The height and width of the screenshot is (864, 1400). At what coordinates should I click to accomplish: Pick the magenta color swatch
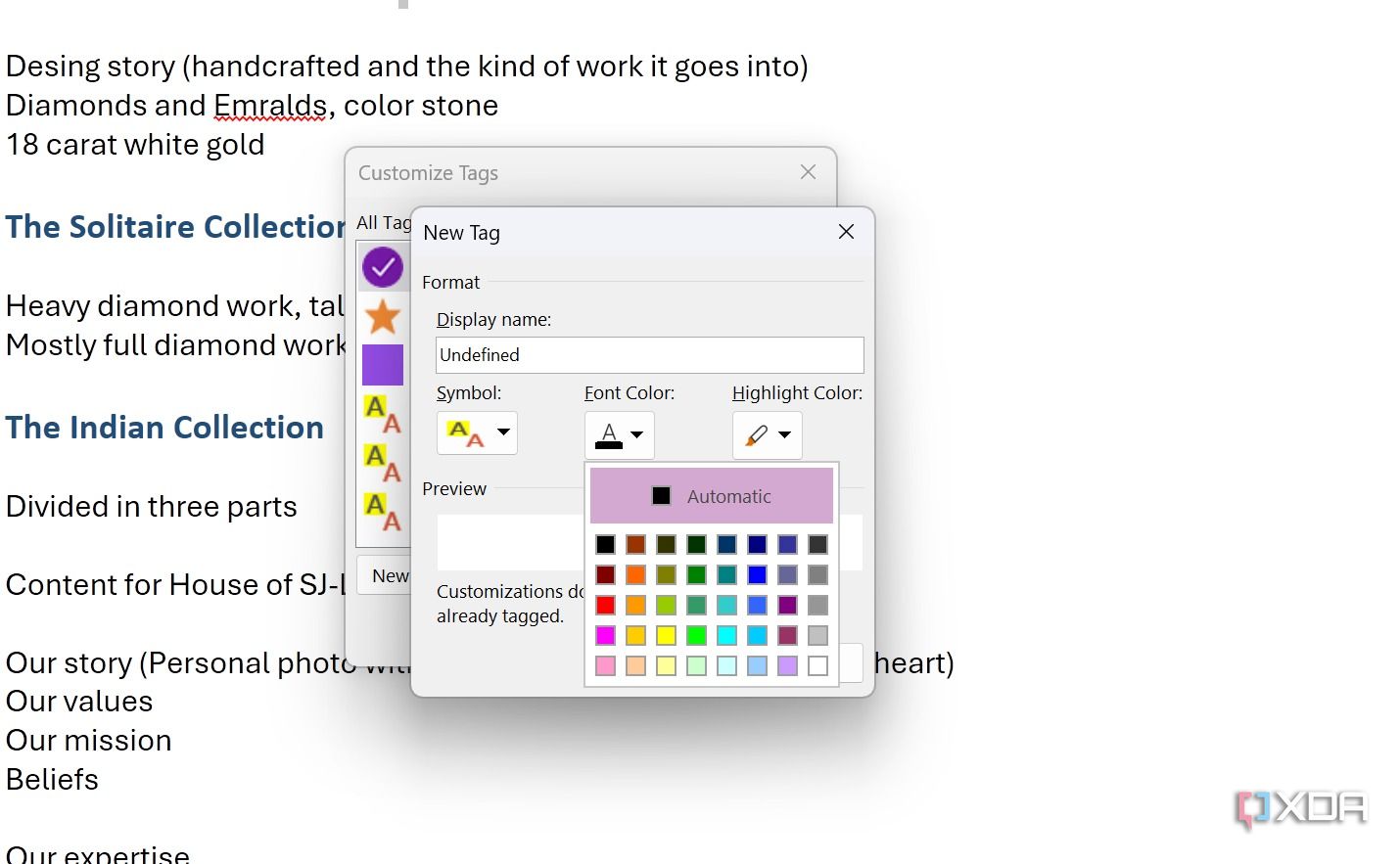click(606, 635)
